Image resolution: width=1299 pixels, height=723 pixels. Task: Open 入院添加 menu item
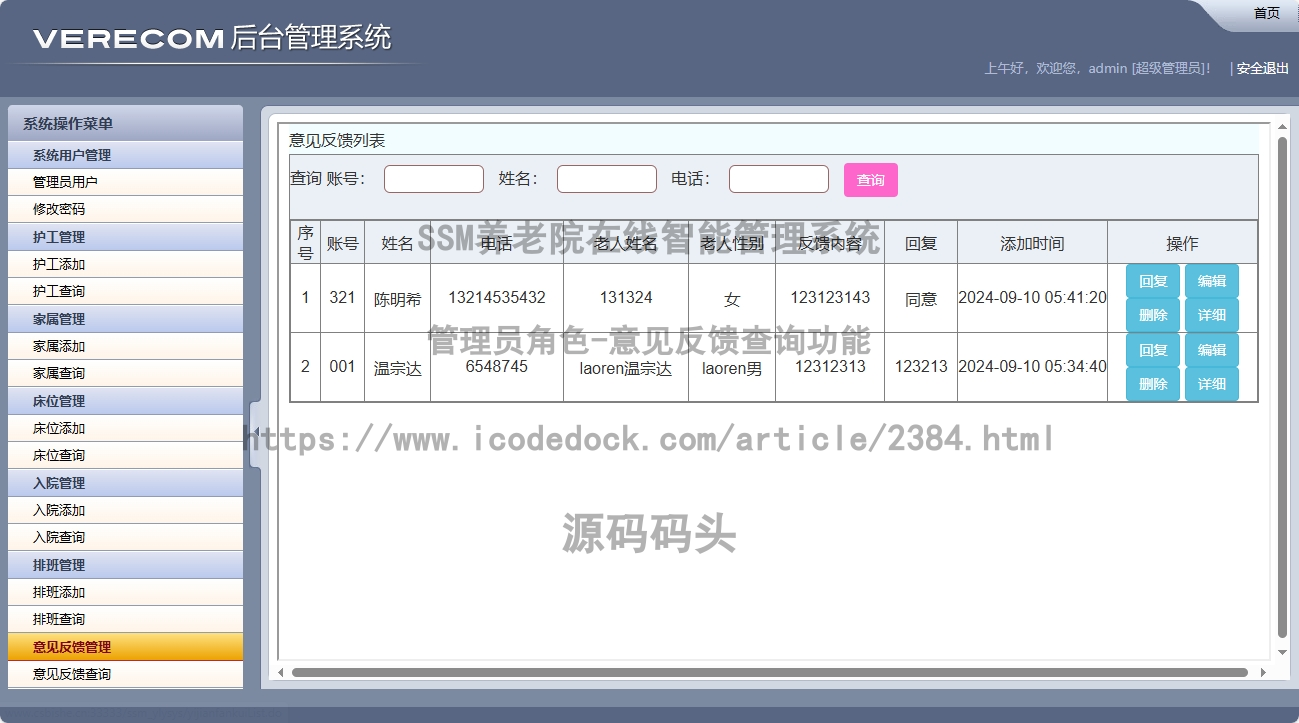(x=125, y=510)
